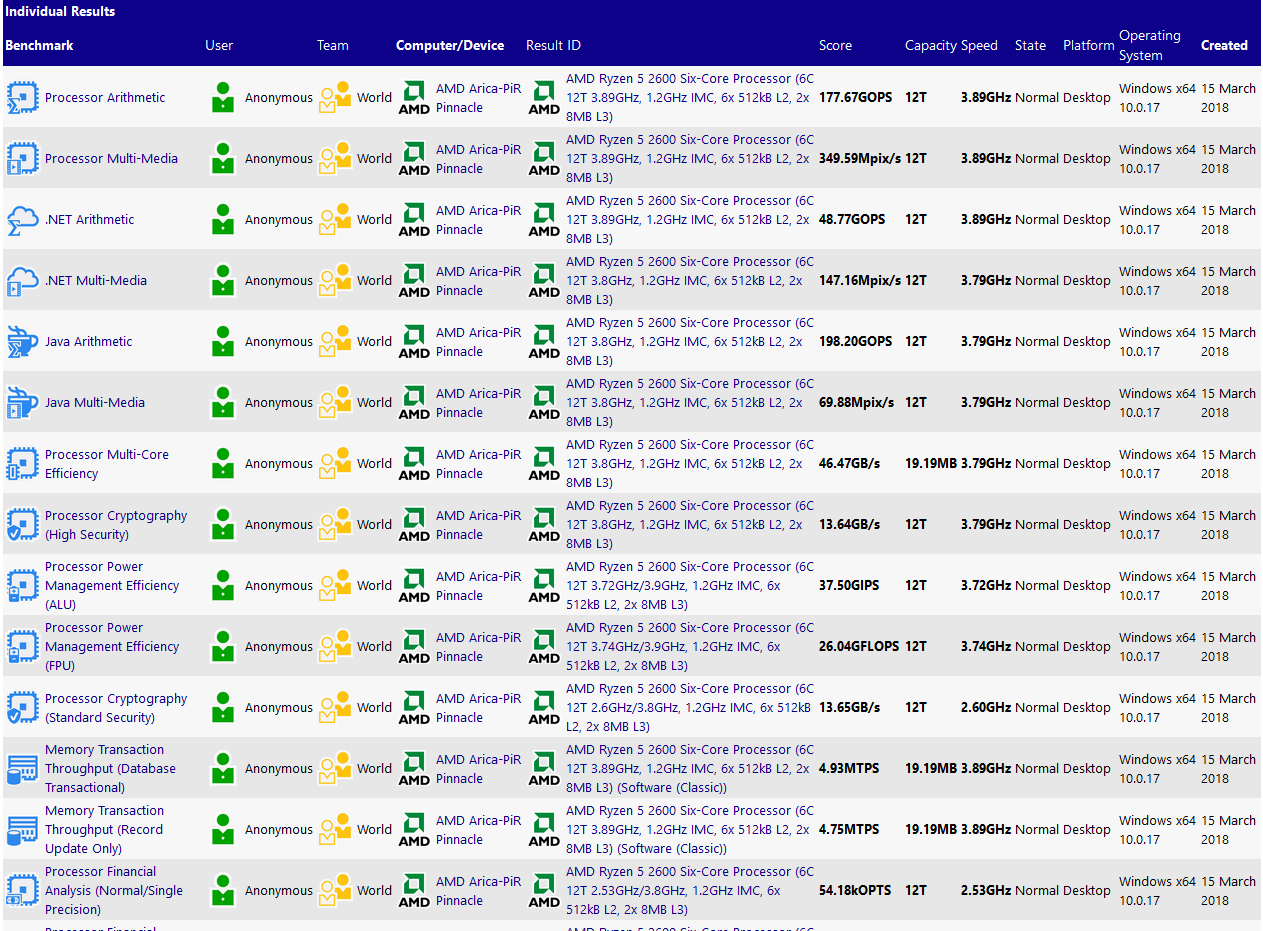Viewport: 1263px width, 931px height.
Task: Click the Processor Financial Analysis row icon
Action: point(22,891)
